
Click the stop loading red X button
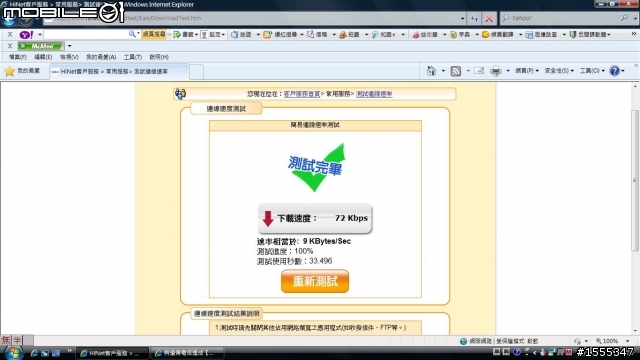[x=489, y=18]
